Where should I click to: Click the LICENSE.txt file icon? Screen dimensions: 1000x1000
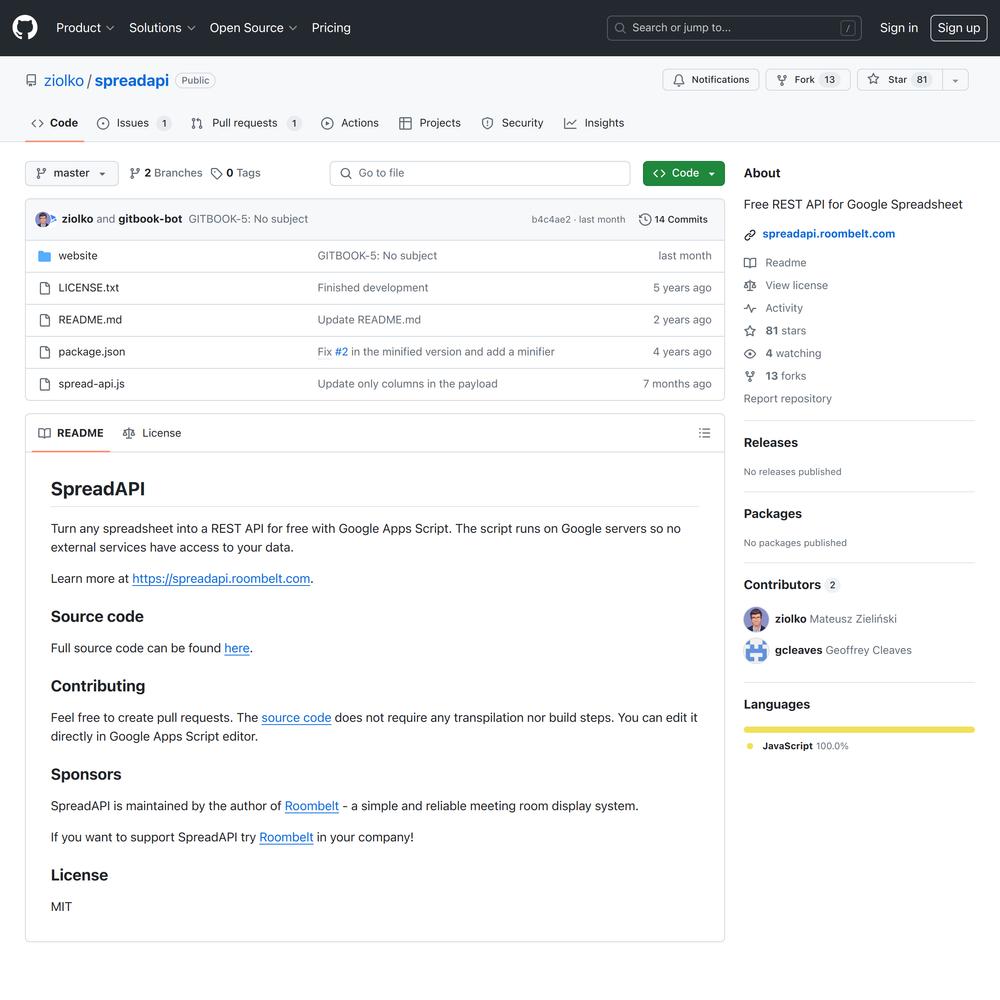[45, 288]
